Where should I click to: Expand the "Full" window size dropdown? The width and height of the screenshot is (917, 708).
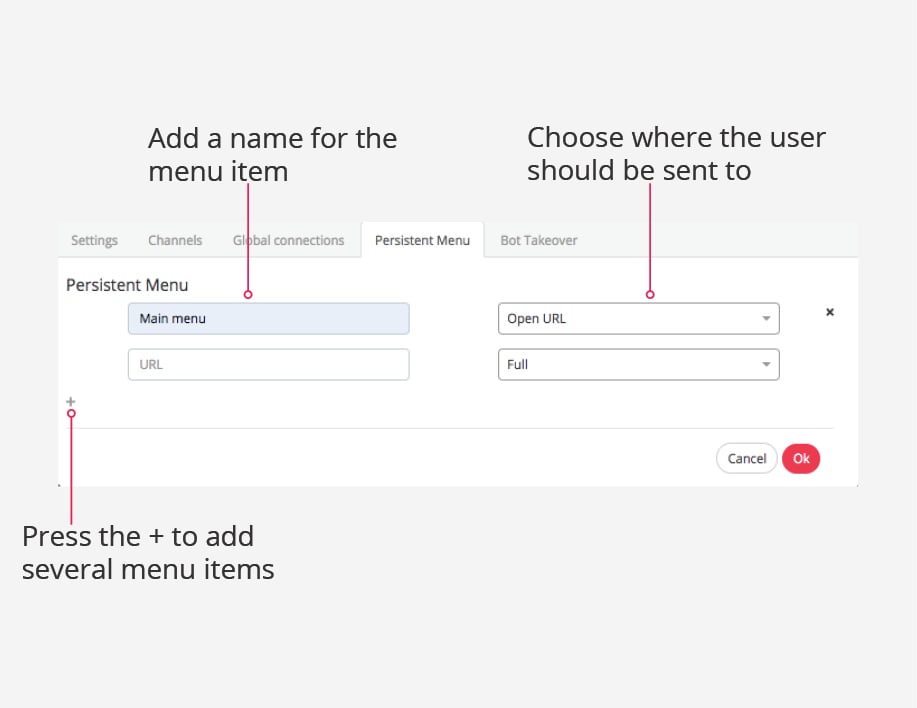click(638, 364)
